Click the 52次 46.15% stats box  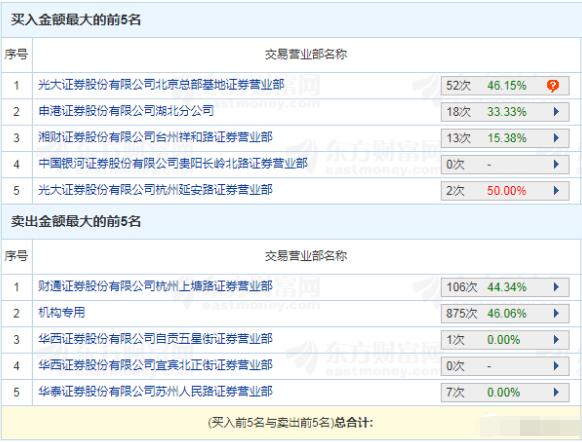(505, 86)
